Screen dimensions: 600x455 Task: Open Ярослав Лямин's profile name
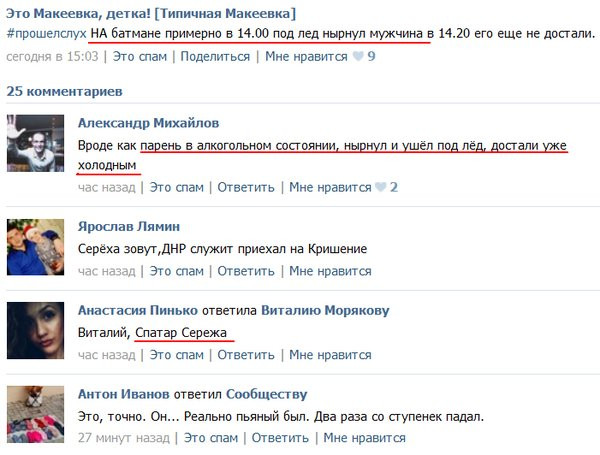point(129,226)
